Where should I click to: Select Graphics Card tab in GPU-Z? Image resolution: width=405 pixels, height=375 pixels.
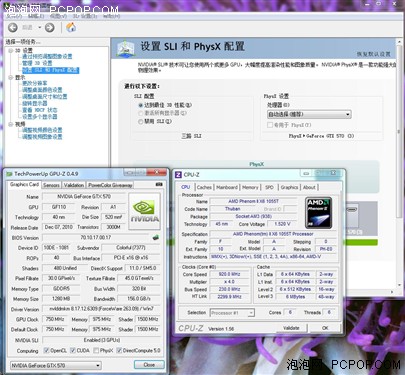coord(24,185)
